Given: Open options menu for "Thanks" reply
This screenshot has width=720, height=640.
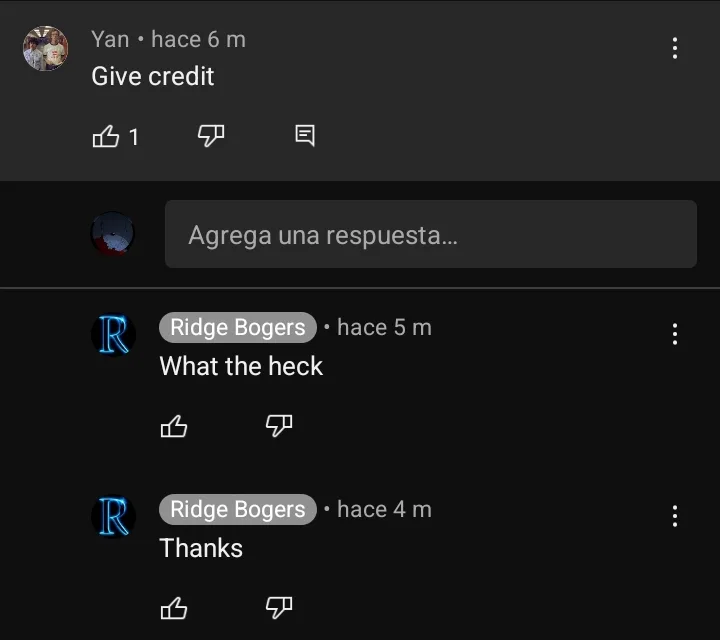Looking at the screenshot, I should 675,516.
